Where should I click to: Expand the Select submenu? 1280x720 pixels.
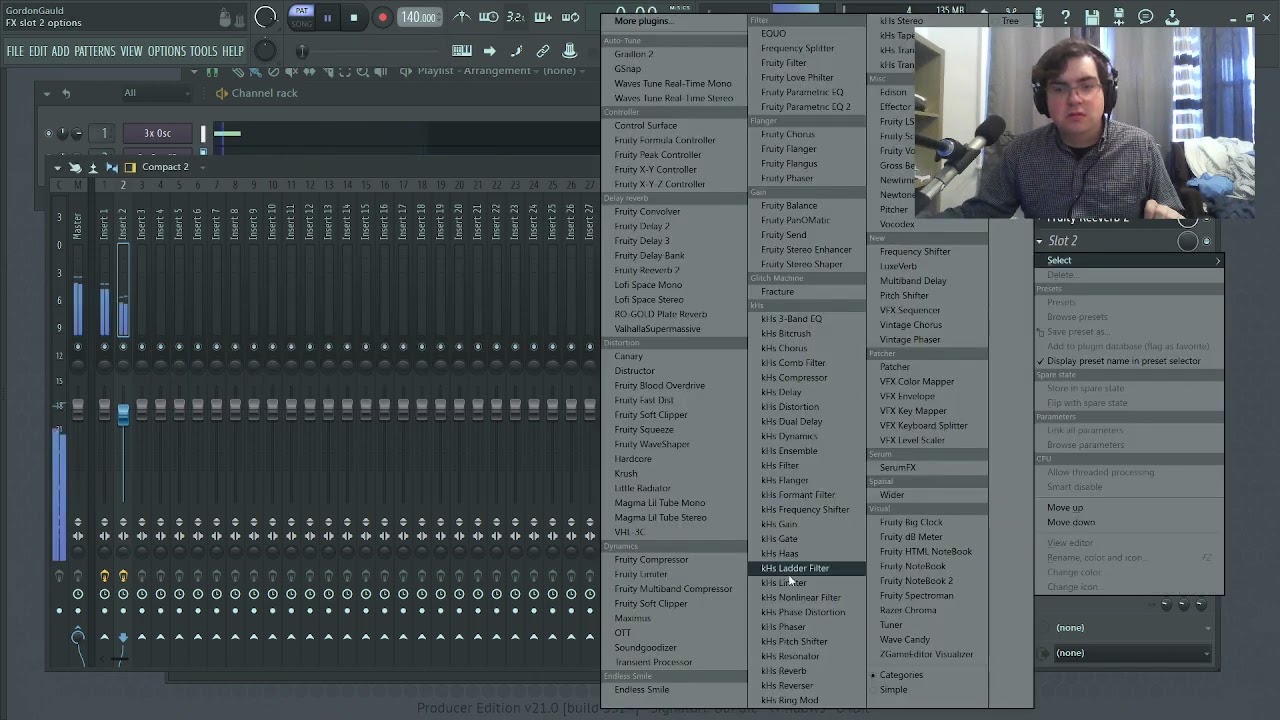coord(1129,260)
